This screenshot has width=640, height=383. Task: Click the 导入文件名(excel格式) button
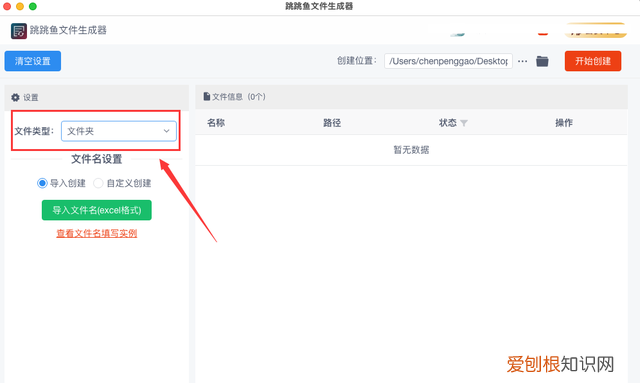(x=97, y=210)
